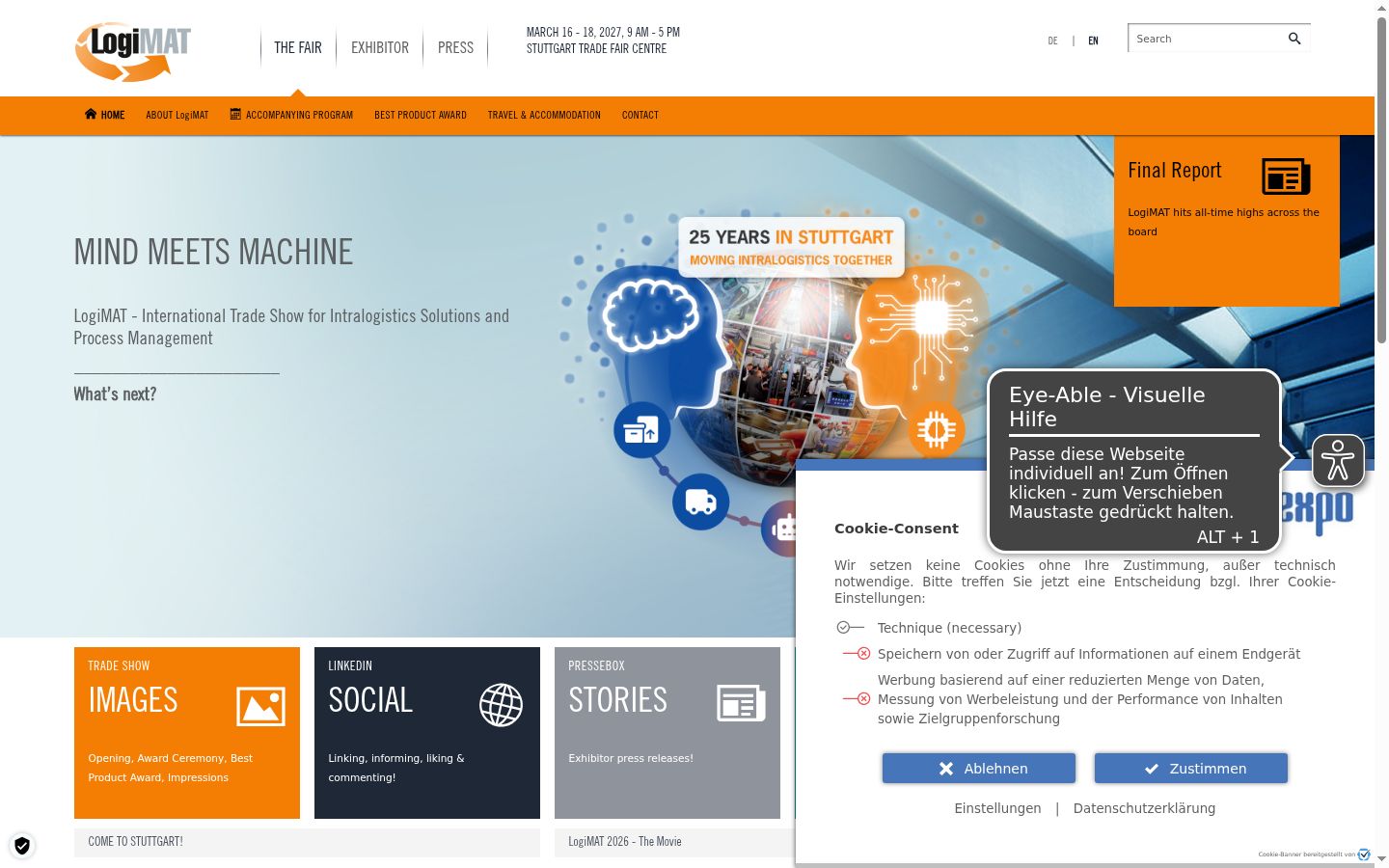Click the picture icon on Images tile

(x=261, y=706)
